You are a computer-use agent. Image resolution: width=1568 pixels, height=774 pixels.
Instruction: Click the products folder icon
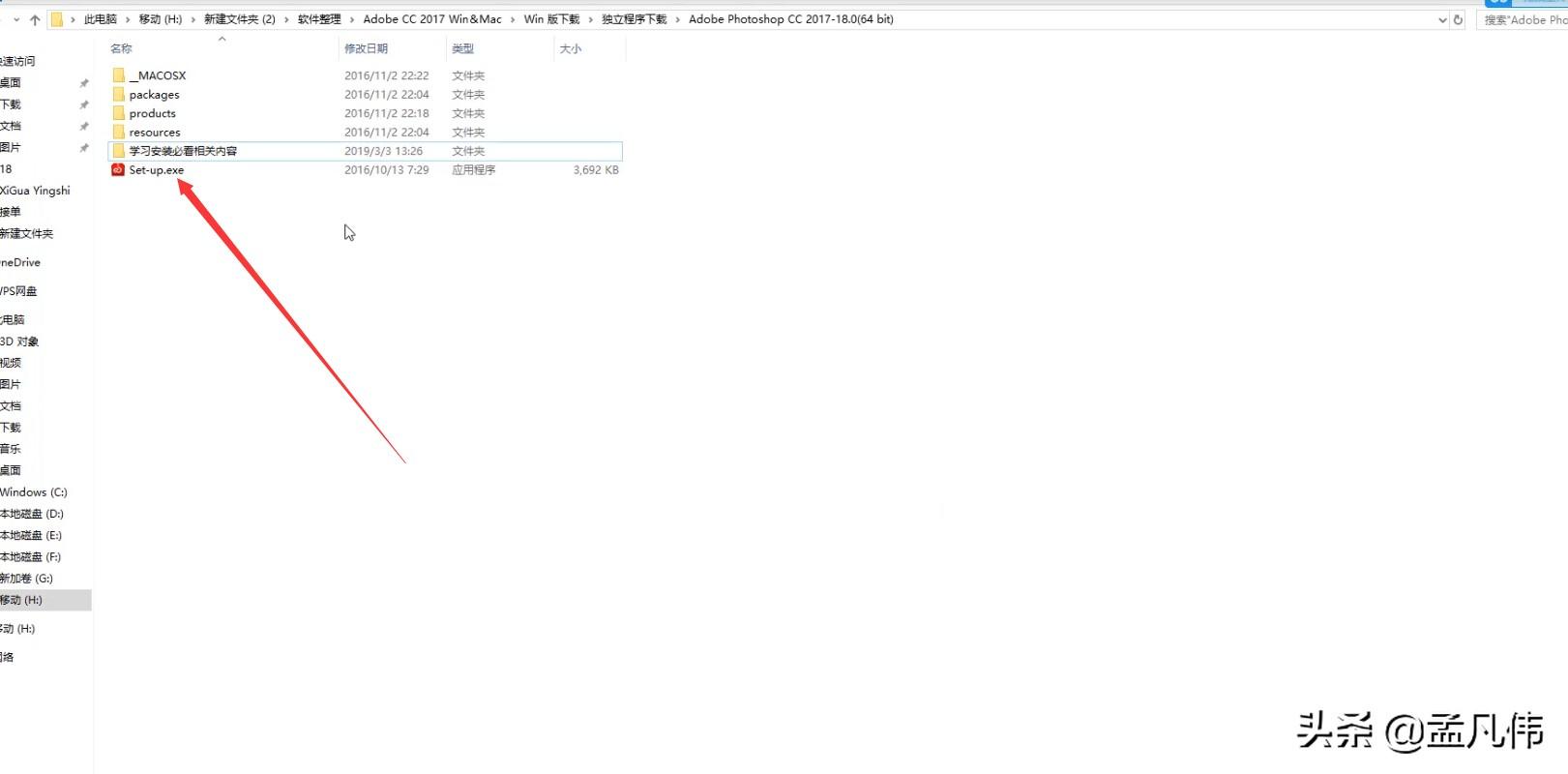click(x=119, y=113)
